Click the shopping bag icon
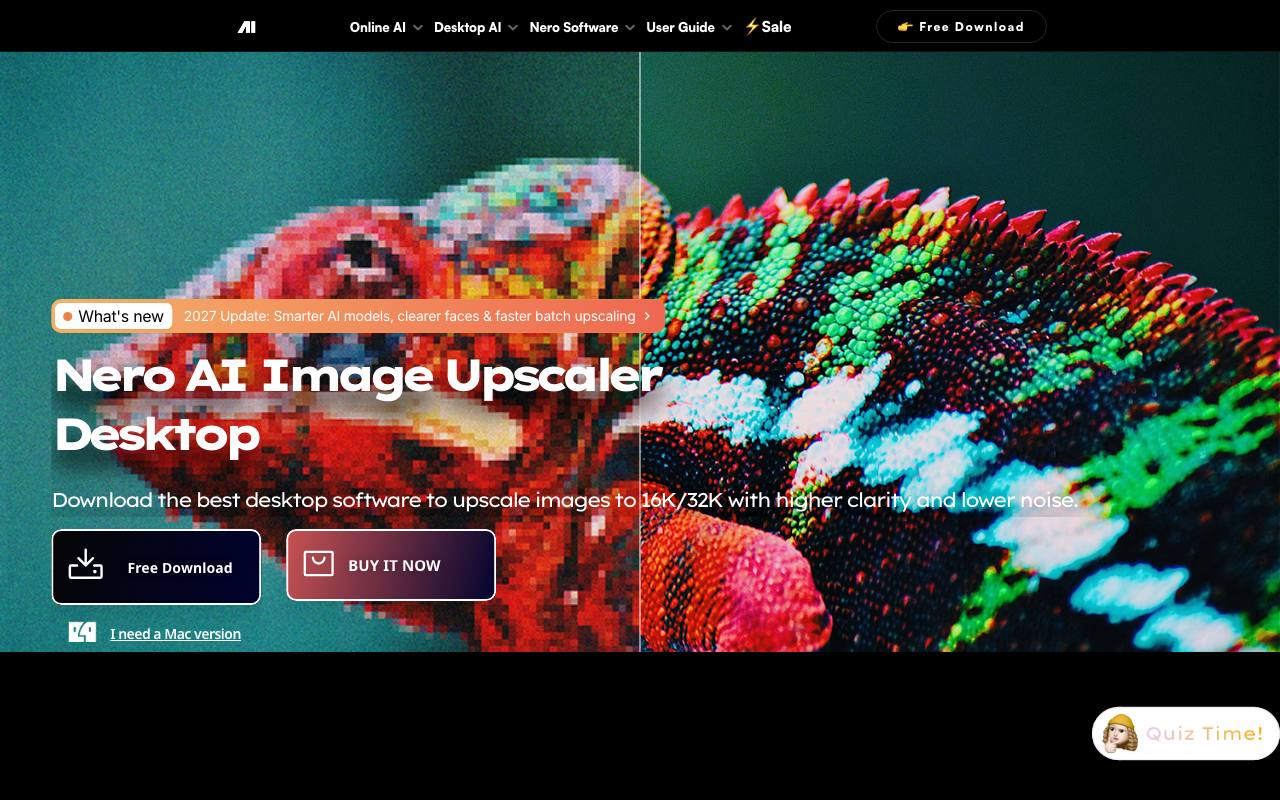The height and width of the screenshot is (800, 1280). click(319, 564)
